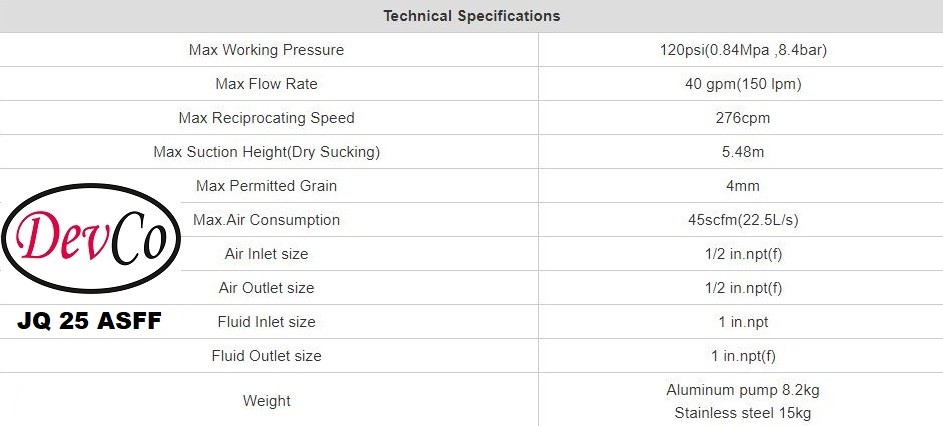Click the Max Reciprocating Speed label

click(x=266, y=118)
